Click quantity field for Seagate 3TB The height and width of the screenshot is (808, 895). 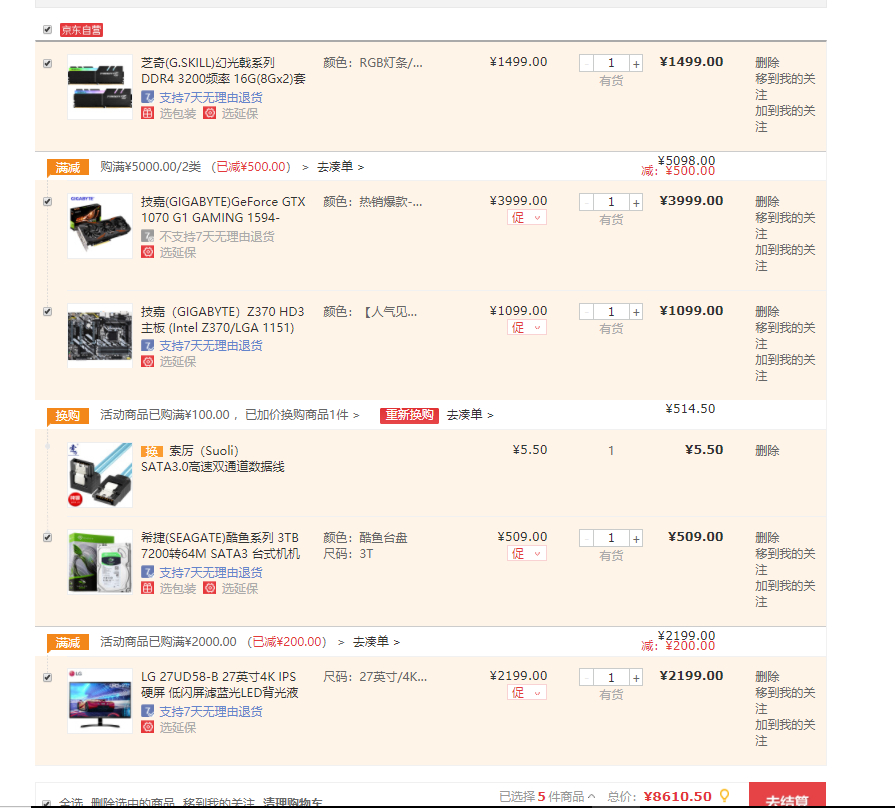point(611,538)
